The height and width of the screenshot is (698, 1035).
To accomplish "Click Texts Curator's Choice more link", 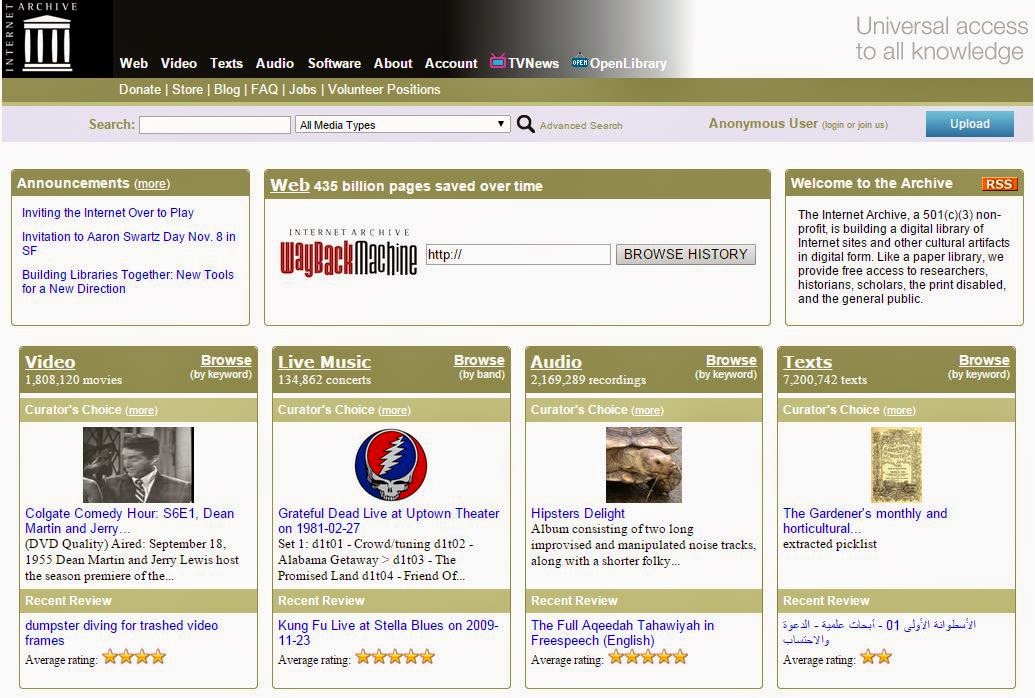I will point(899,410).
